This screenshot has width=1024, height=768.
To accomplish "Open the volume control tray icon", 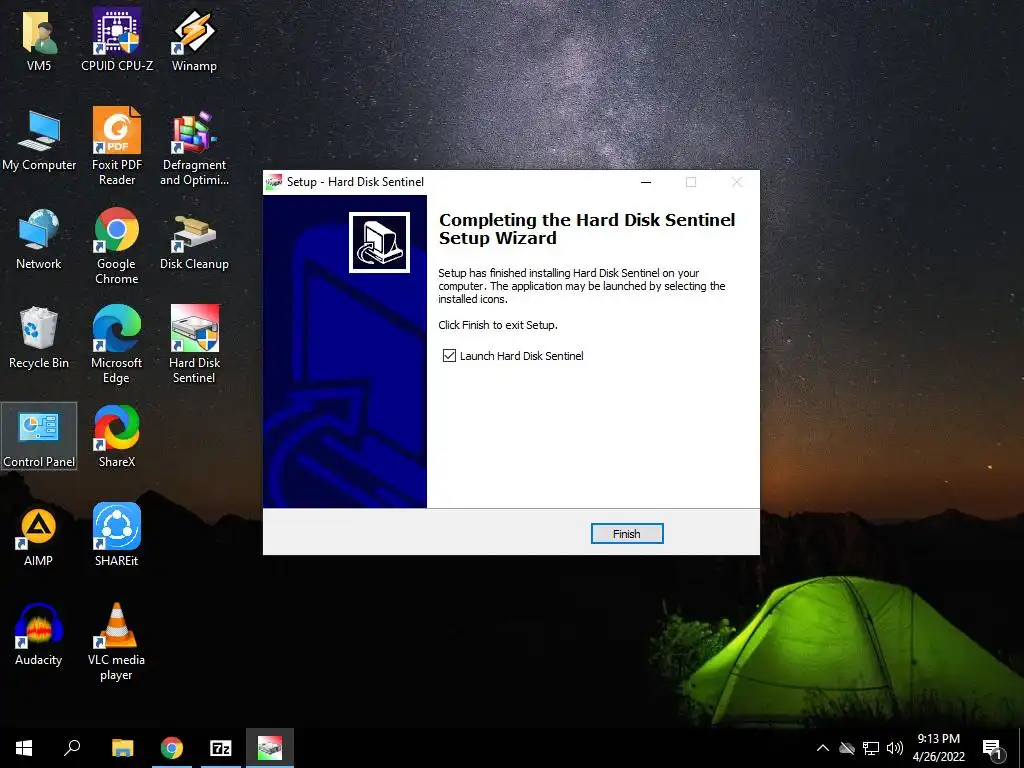I will [x=895, y=748].
